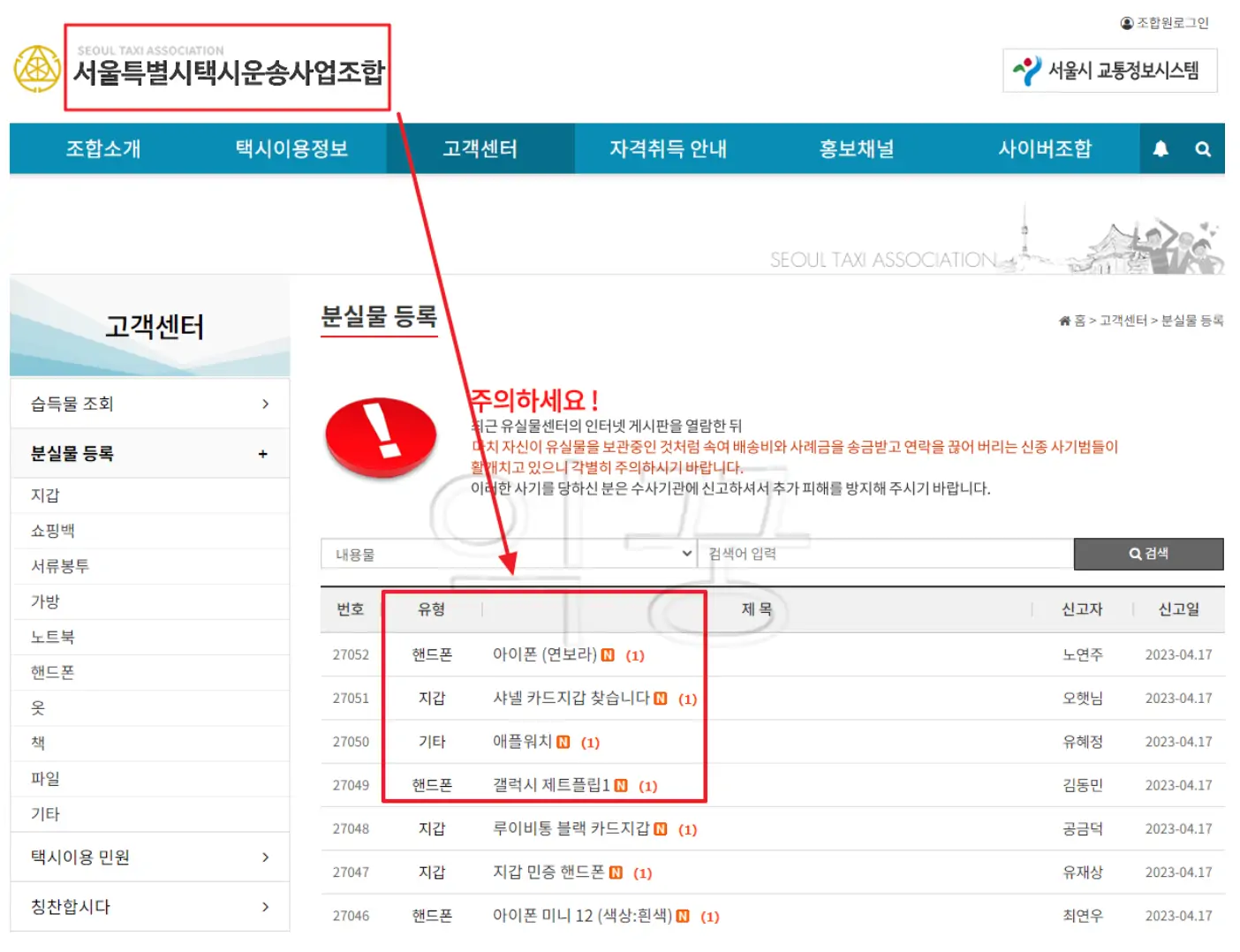
Task: Click the 검색어 입력 search input field
Action: pyautogui.click(x=883, y=554)
